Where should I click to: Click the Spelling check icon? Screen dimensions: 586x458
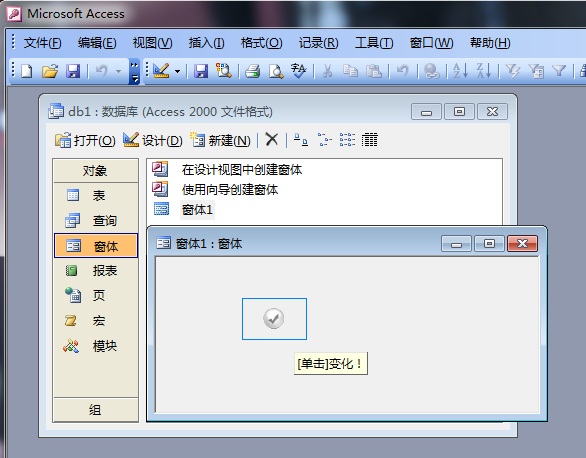[299, 70]
